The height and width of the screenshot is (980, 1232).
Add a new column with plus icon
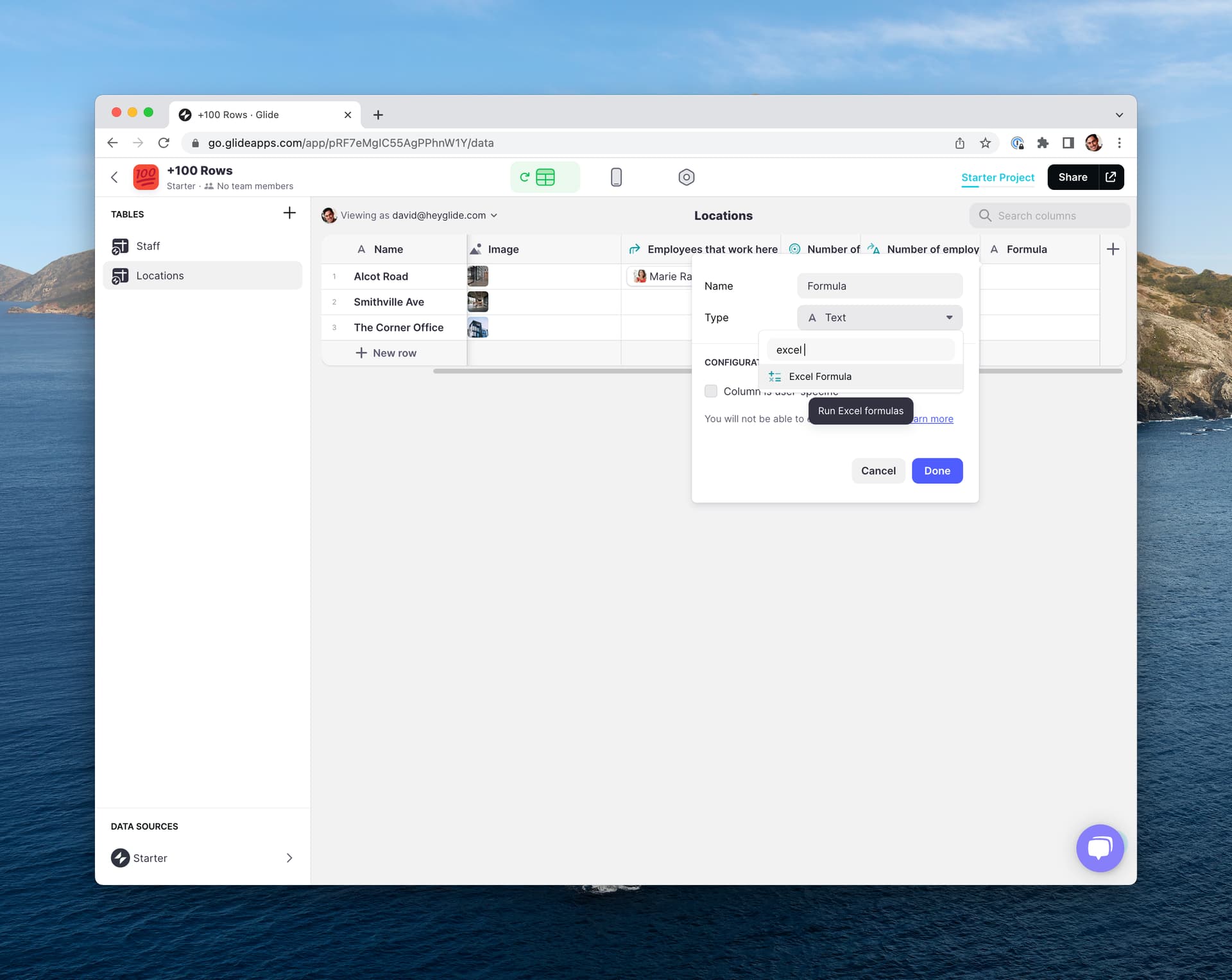point(1113,249)
